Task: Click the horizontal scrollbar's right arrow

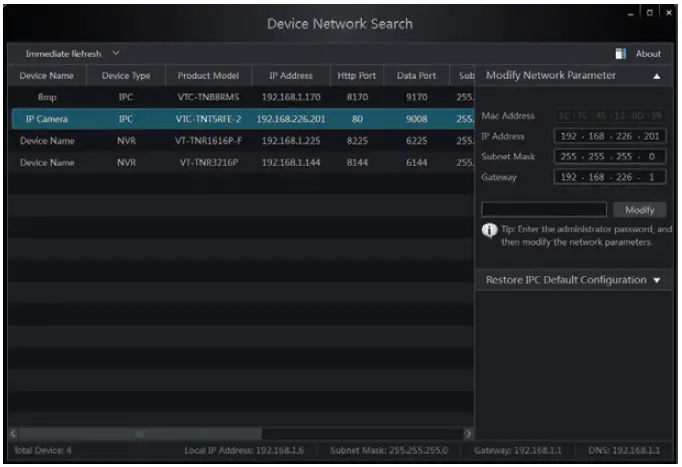Action: [x=467, y=433]
